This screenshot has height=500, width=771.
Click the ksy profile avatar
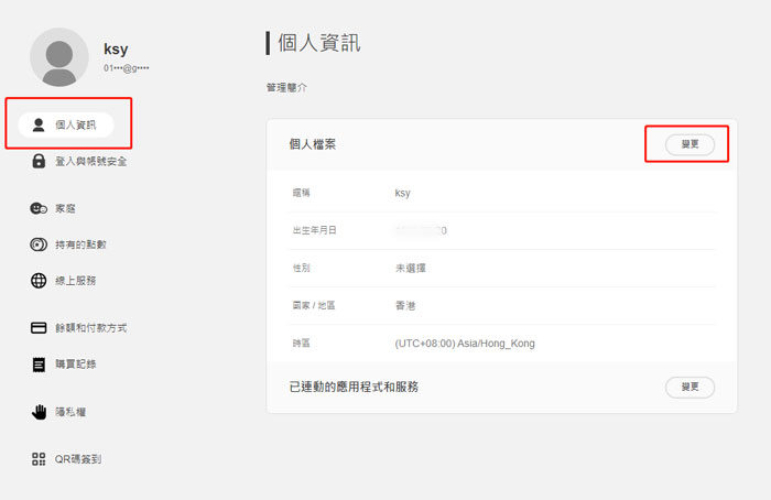59,58
